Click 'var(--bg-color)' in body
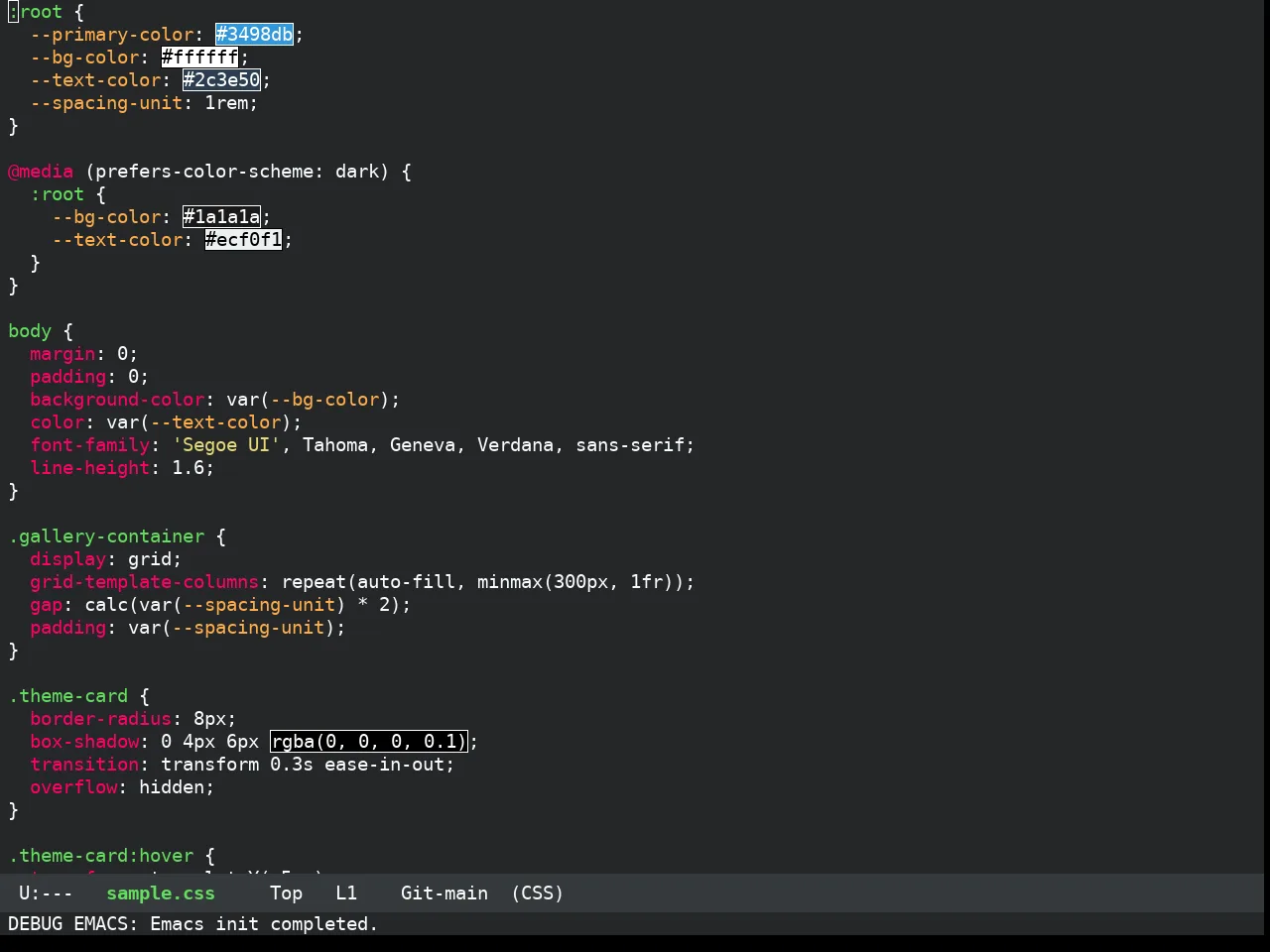Image resolution: width=1270 pixels, height=952 pixels. click(x=309, y=400)
